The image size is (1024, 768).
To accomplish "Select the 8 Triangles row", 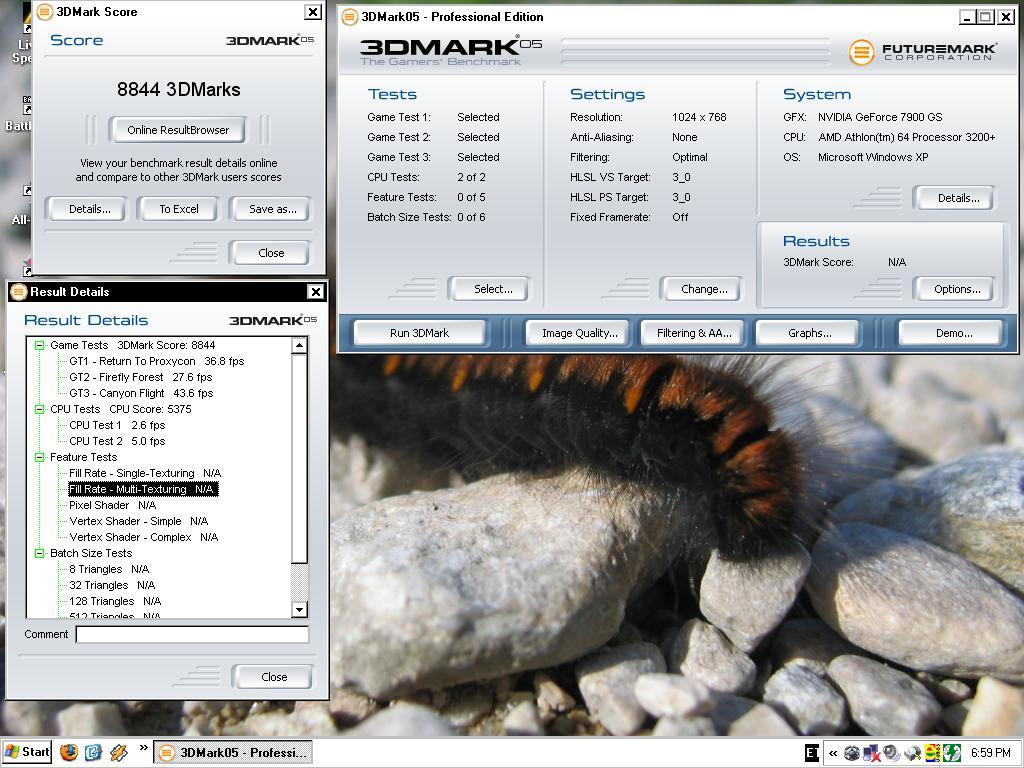I will pos(109,569).
